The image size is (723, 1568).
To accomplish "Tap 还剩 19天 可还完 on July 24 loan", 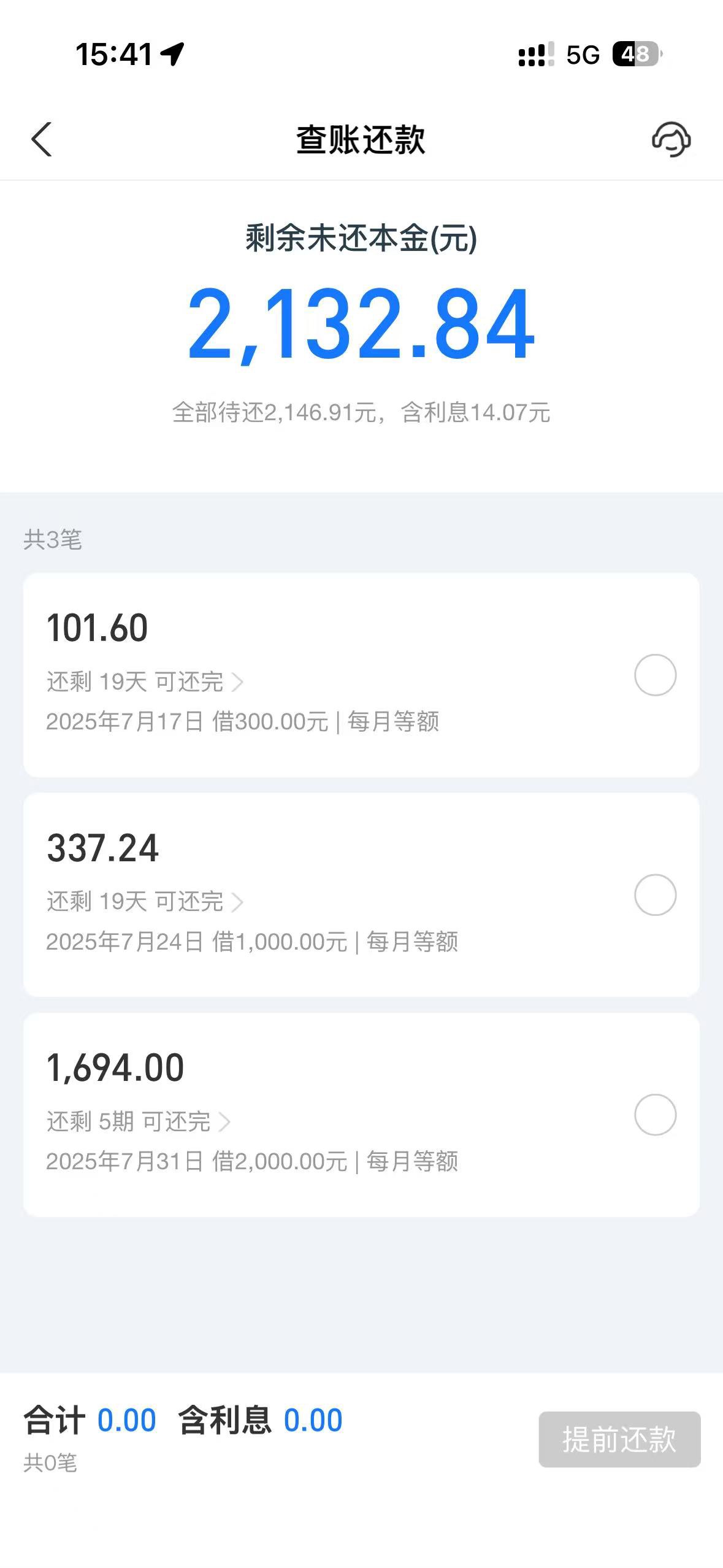I will [135, 901].
